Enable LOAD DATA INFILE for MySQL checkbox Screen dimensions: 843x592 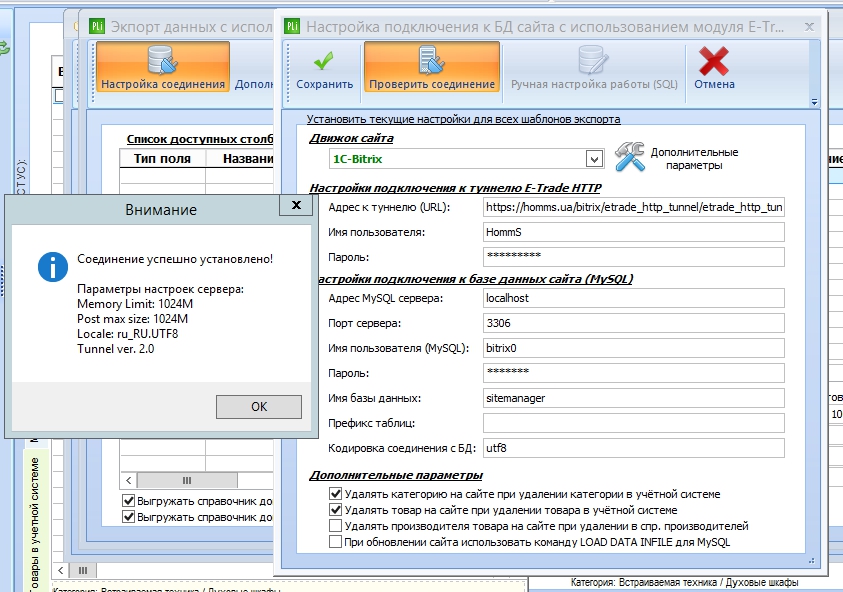[335, 541]
